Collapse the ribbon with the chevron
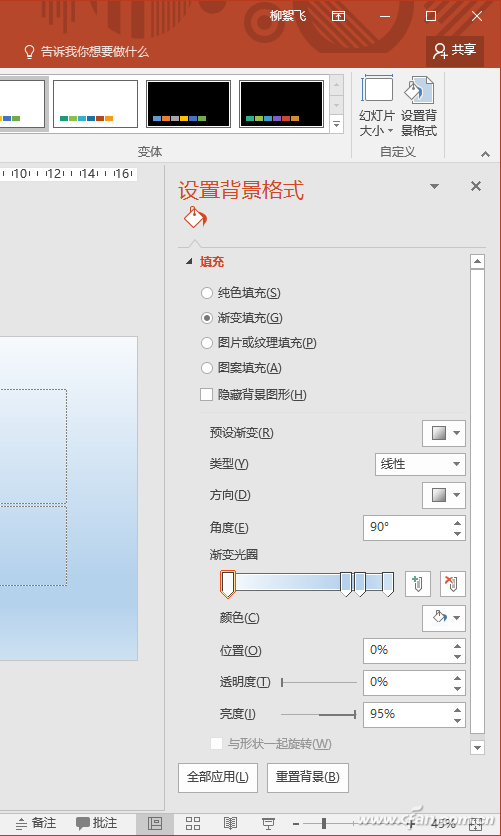Screen dimensions: 501x836 click(485, 155)
